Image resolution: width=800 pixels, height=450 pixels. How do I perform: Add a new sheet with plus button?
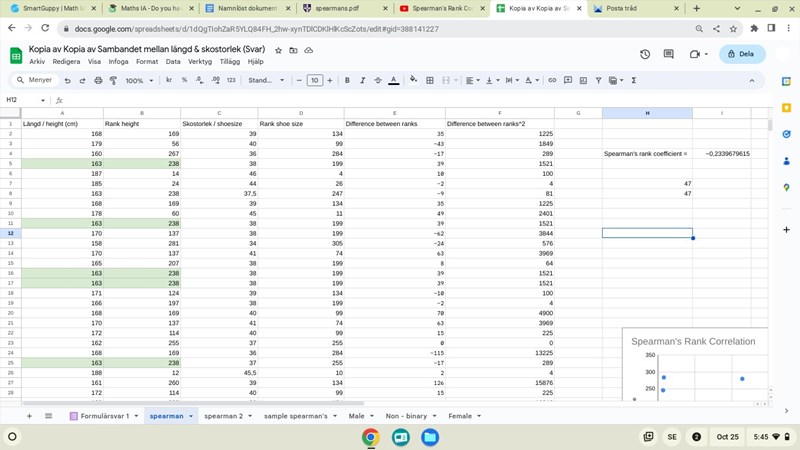pyautogui.click(x=29, y=416)
